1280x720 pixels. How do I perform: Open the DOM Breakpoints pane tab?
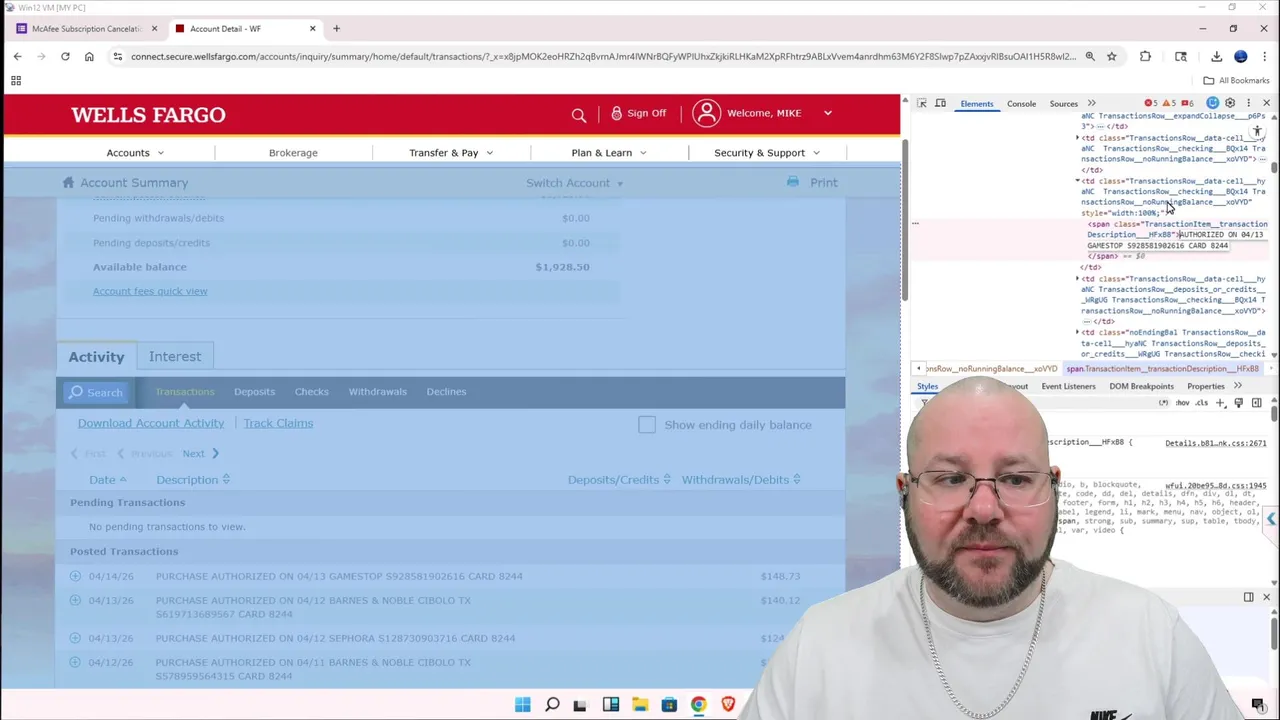pos(1141,386)
